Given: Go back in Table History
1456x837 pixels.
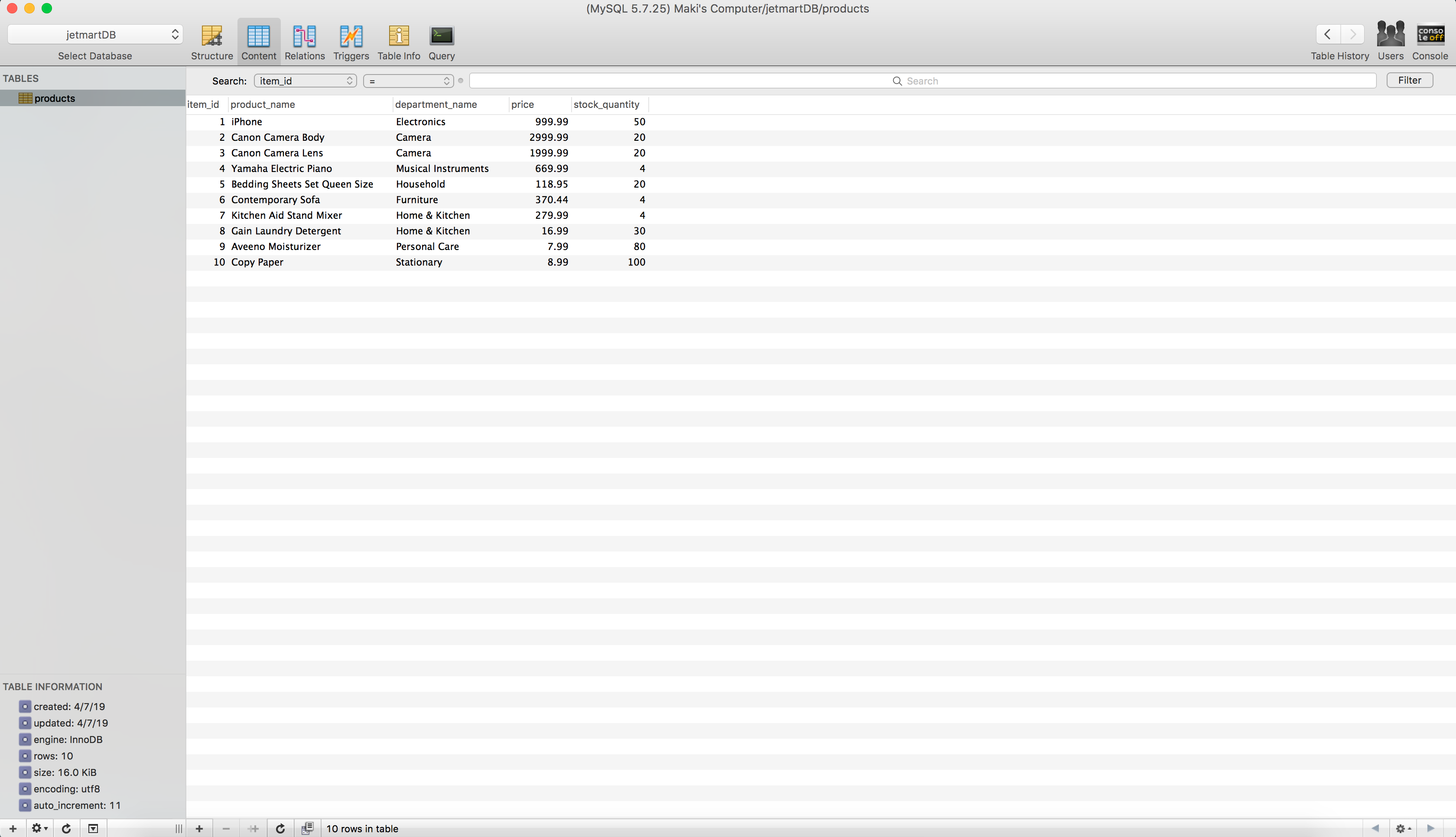Looking at the screenshot, I should coord(1327,35).
